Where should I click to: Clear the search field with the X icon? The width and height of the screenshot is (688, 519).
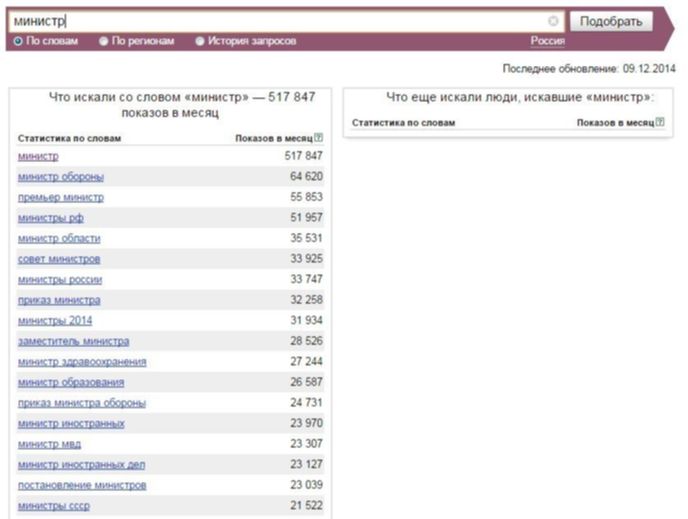tap(553, 21)
